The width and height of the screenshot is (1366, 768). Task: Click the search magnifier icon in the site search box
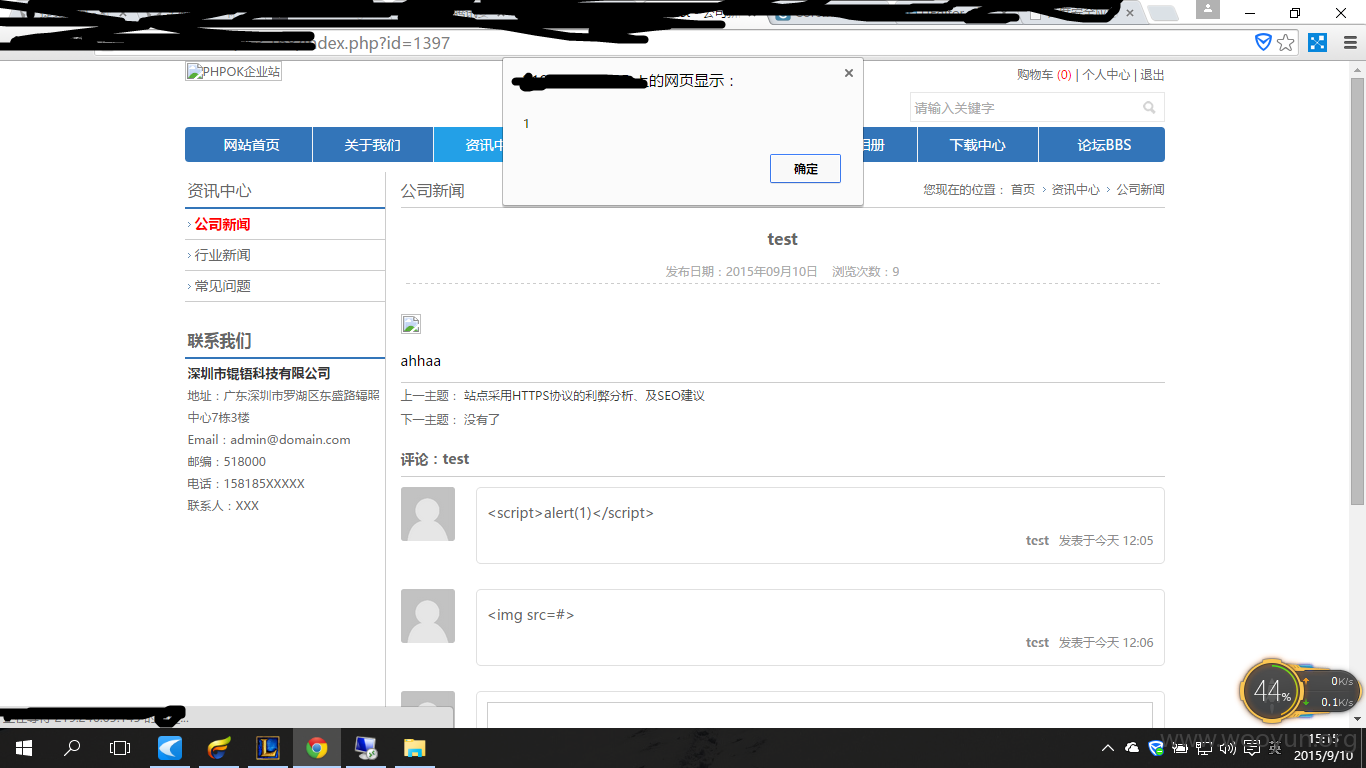pyautogui.click(x=1149, y=108)
